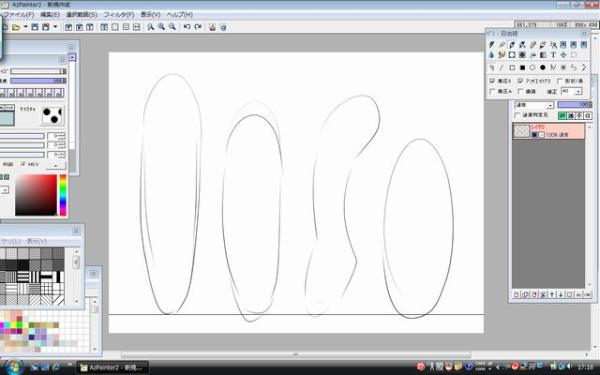Screen dimensions: 600x375
Task: Click the texture preview with black dots
Action: pos(52,115)
